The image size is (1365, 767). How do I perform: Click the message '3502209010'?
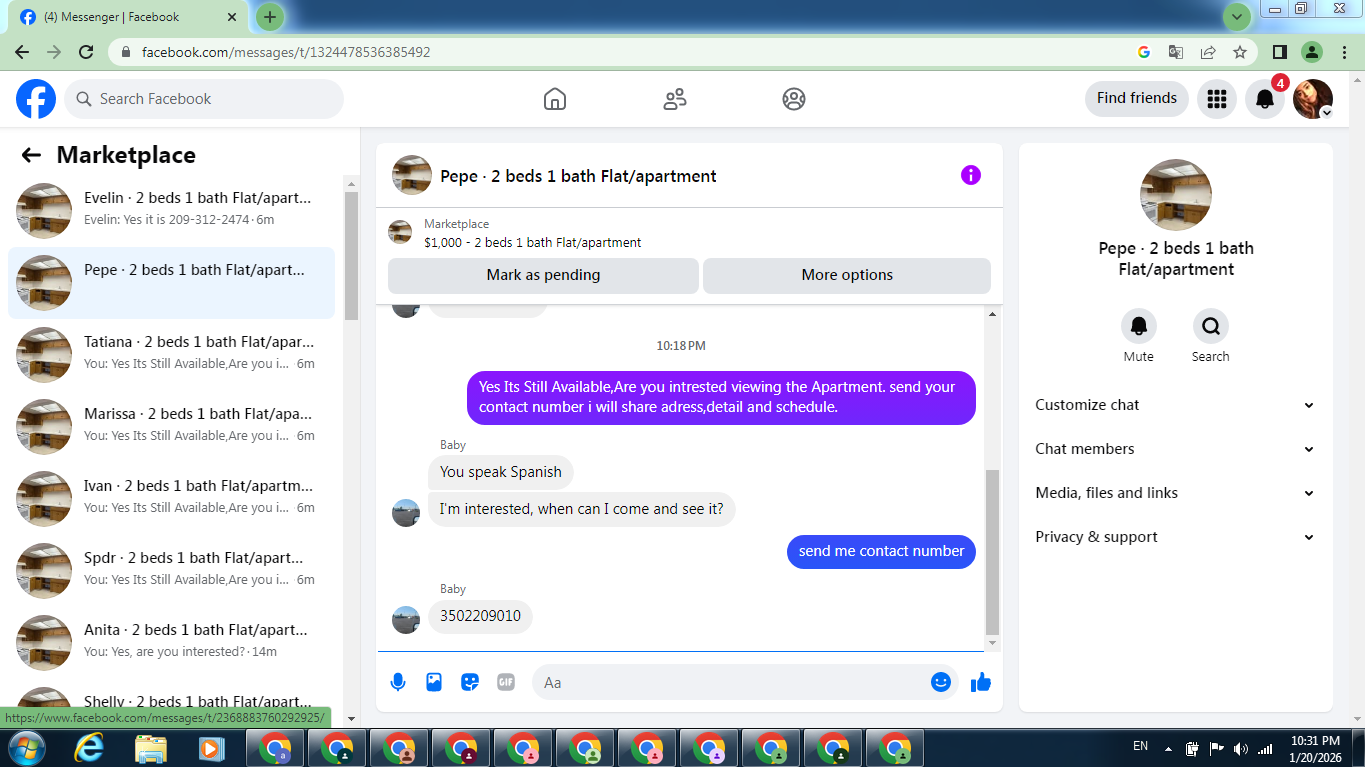click(x=480, y=616)
